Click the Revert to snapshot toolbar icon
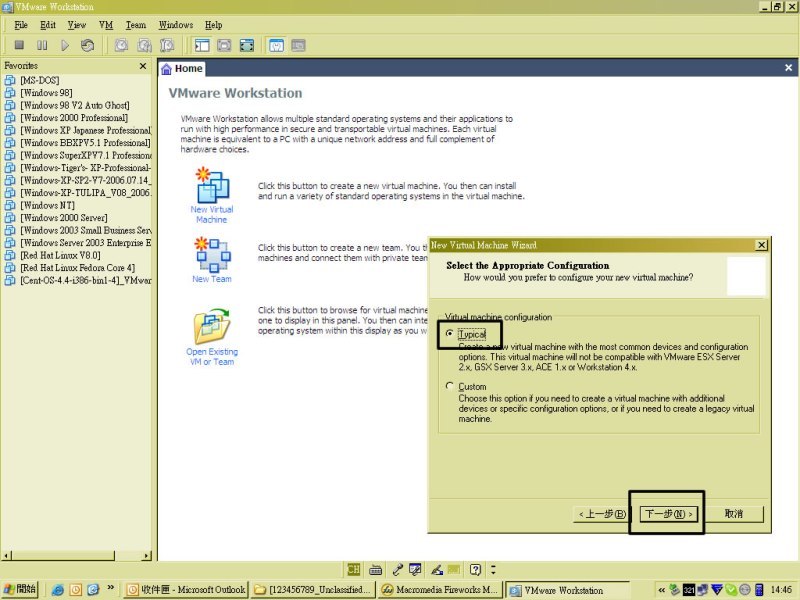 click(144, 45)
